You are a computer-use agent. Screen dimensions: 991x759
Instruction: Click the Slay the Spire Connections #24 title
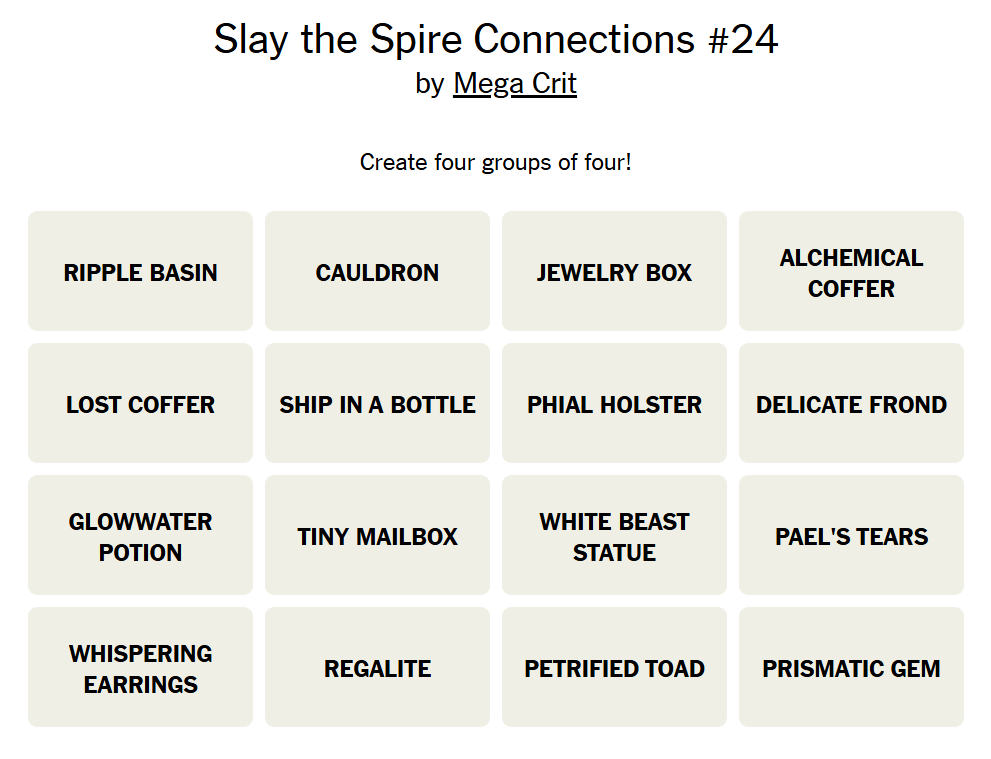click(x=496, y=39)
